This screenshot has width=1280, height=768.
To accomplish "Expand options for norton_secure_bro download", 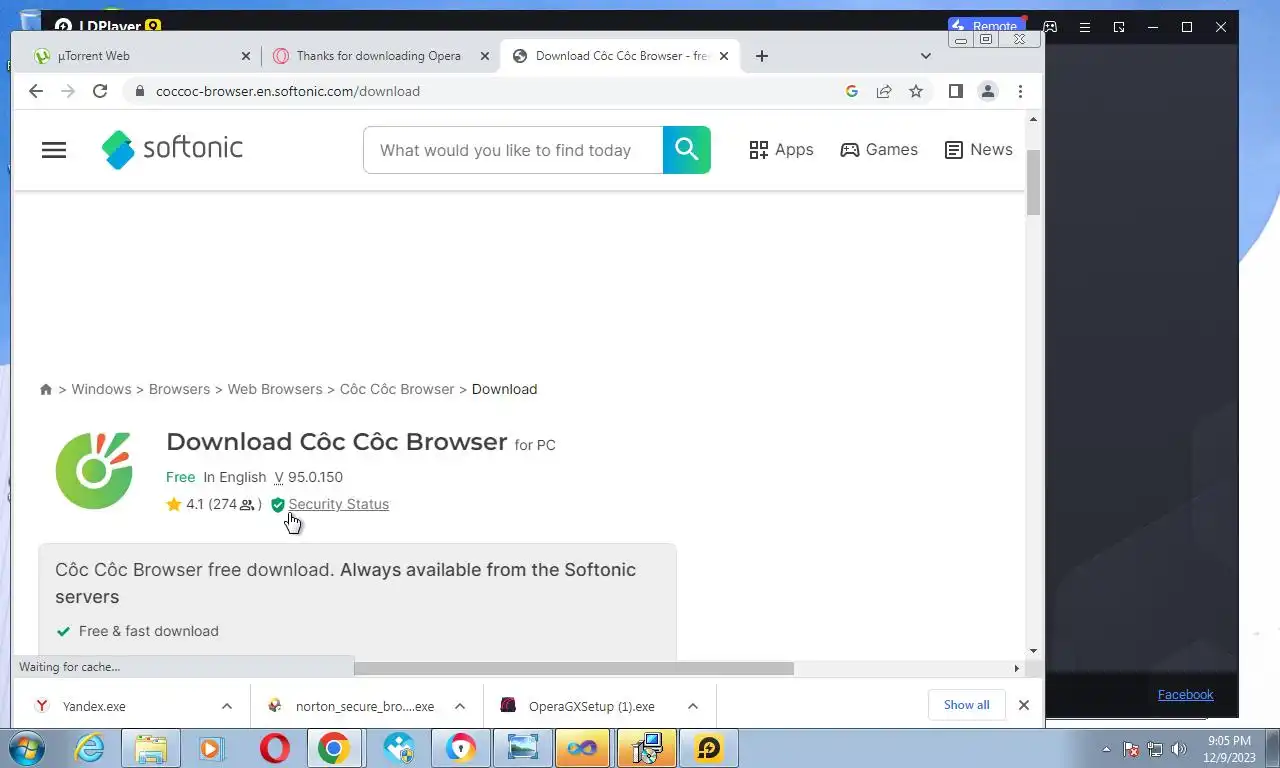I will (460, 706).
